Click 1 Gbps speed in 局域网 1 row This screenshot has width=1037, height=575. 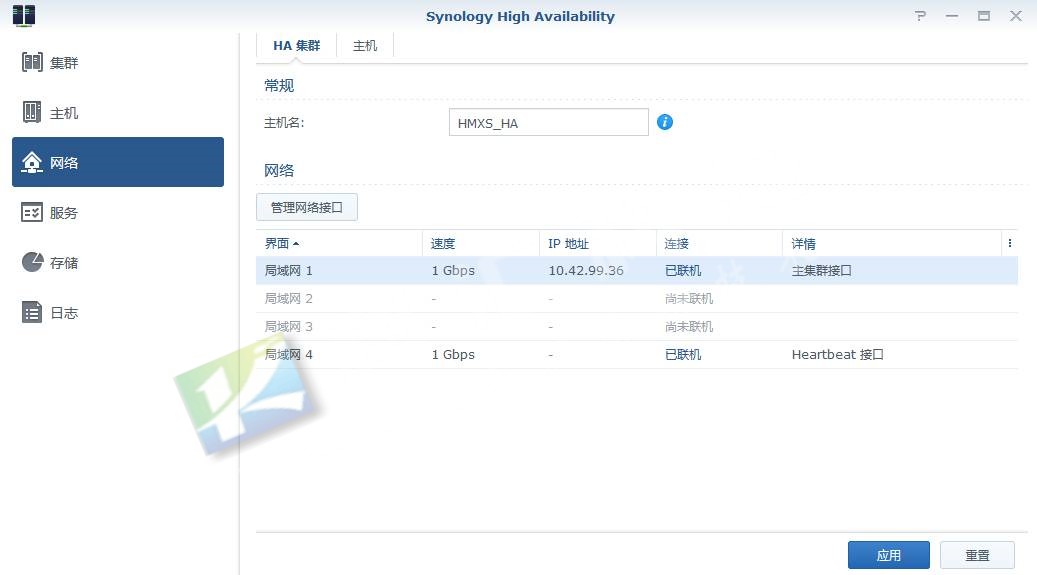453,271
